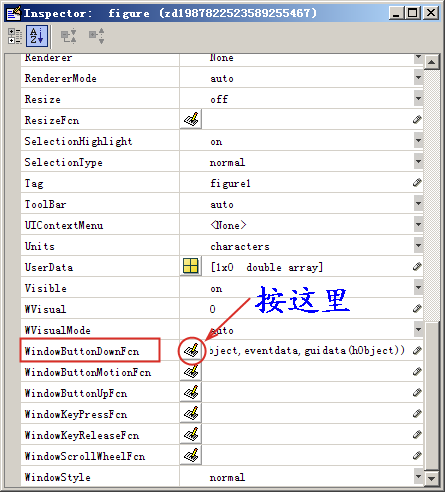
Task: Click the vertical scrollbar thumb
Action: (x=432, y=397)
